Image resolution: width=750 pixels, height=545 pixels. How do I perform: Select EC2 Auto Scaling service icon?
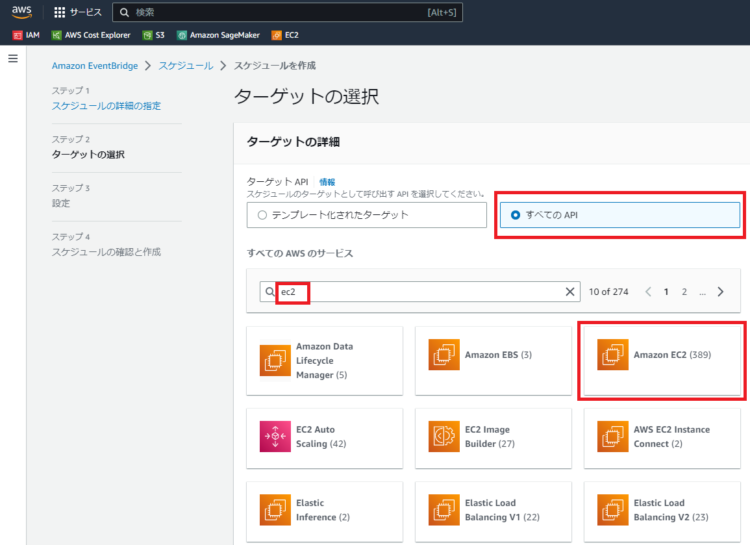[x=275, y=436]
